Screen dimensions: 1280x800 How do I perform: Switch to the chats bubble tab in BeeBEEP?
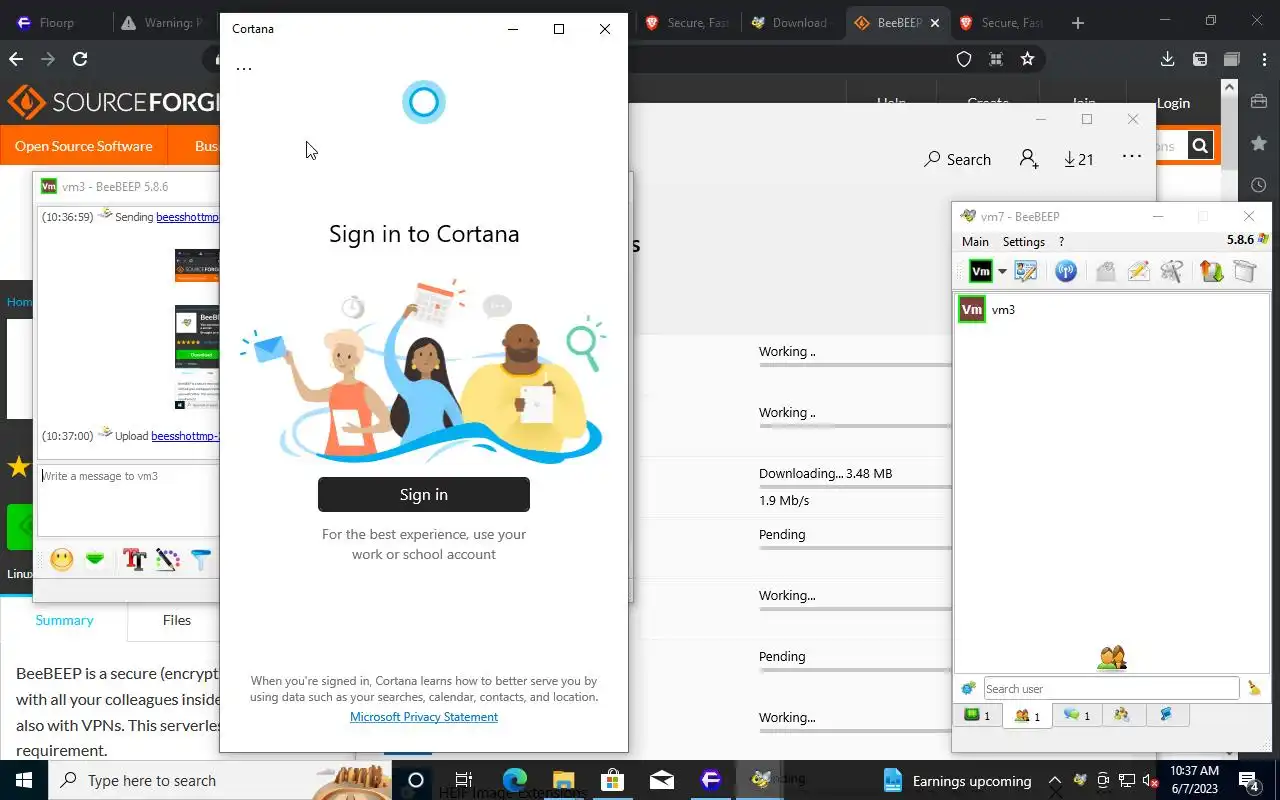click(1076, 715)
